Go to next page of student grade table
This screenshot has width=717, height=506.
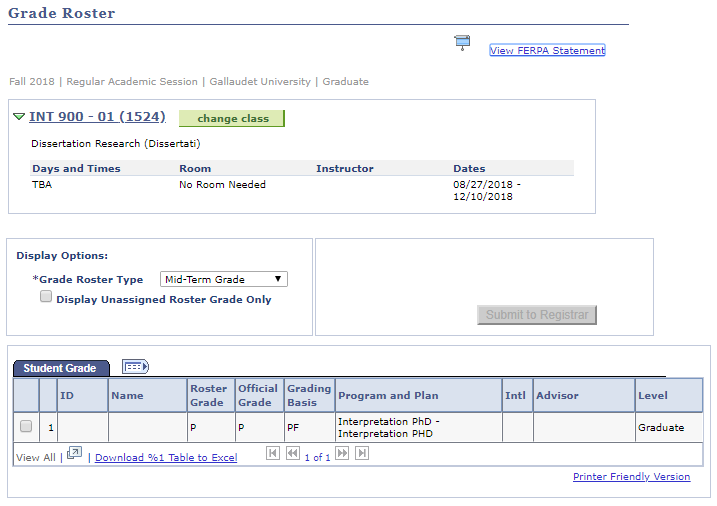(342, 454)
